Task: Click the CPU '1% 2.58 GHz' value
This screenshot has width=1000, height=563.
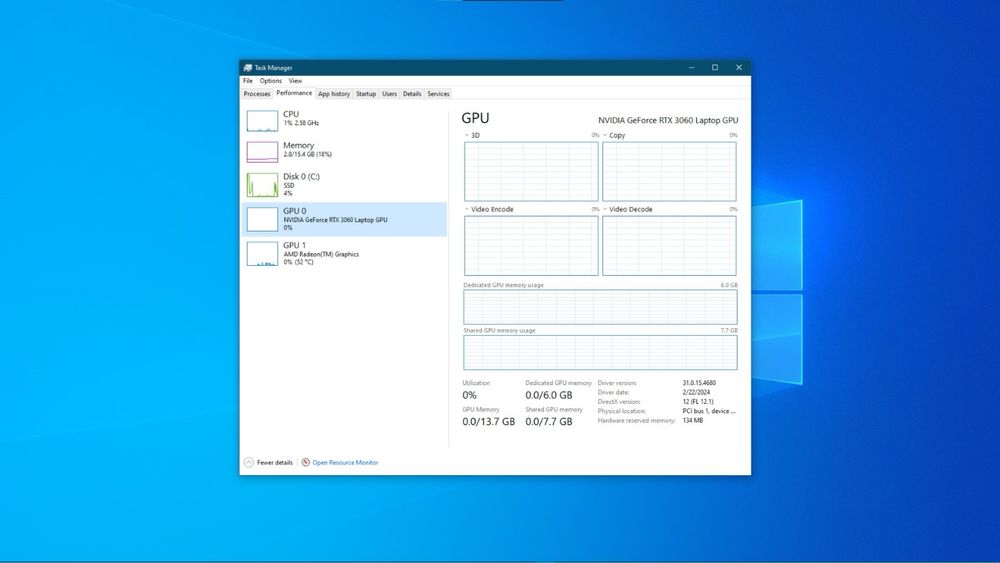Action: (301, 123)
